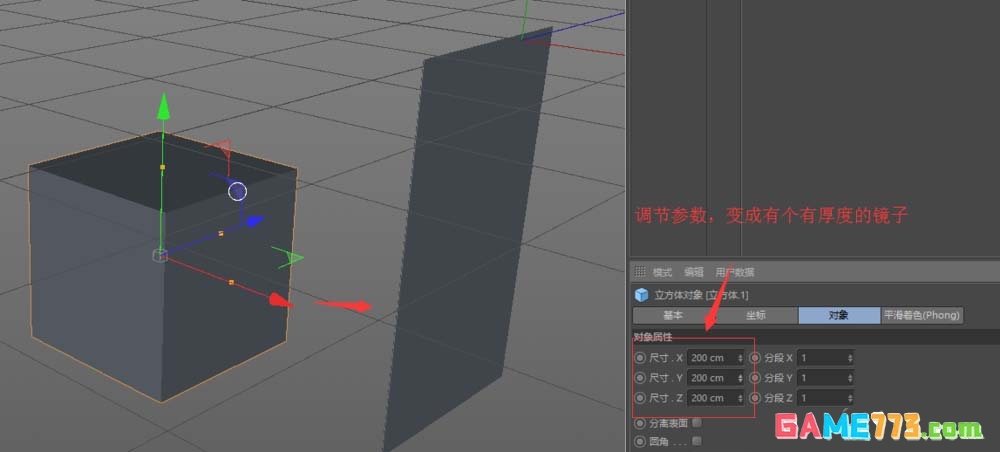1000x452 pixels.
Task: Toggle keyframe dot for 圆角
Action: coord(640,441)
